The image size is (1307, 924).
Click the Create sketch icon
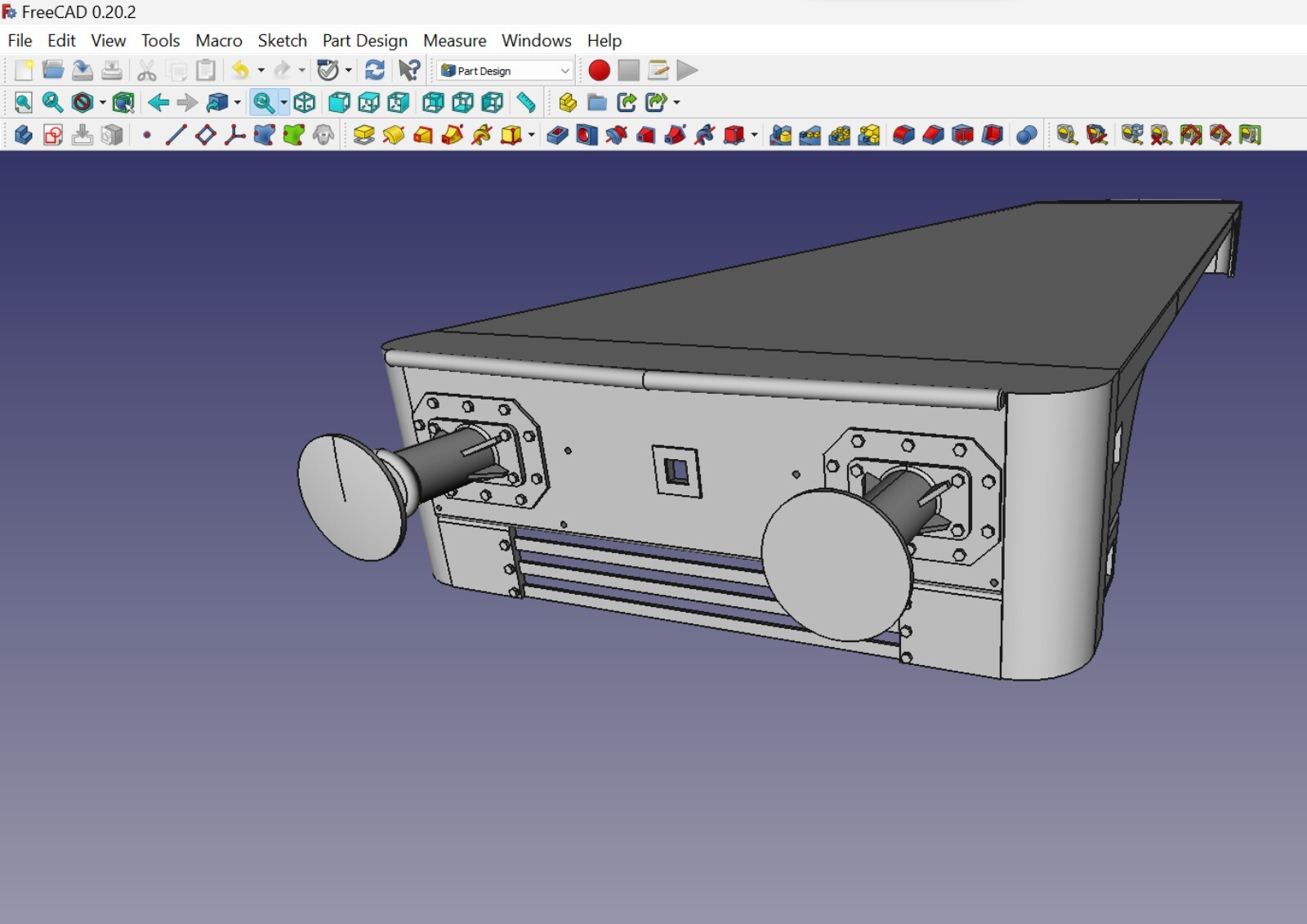click(x=53, y=135)
